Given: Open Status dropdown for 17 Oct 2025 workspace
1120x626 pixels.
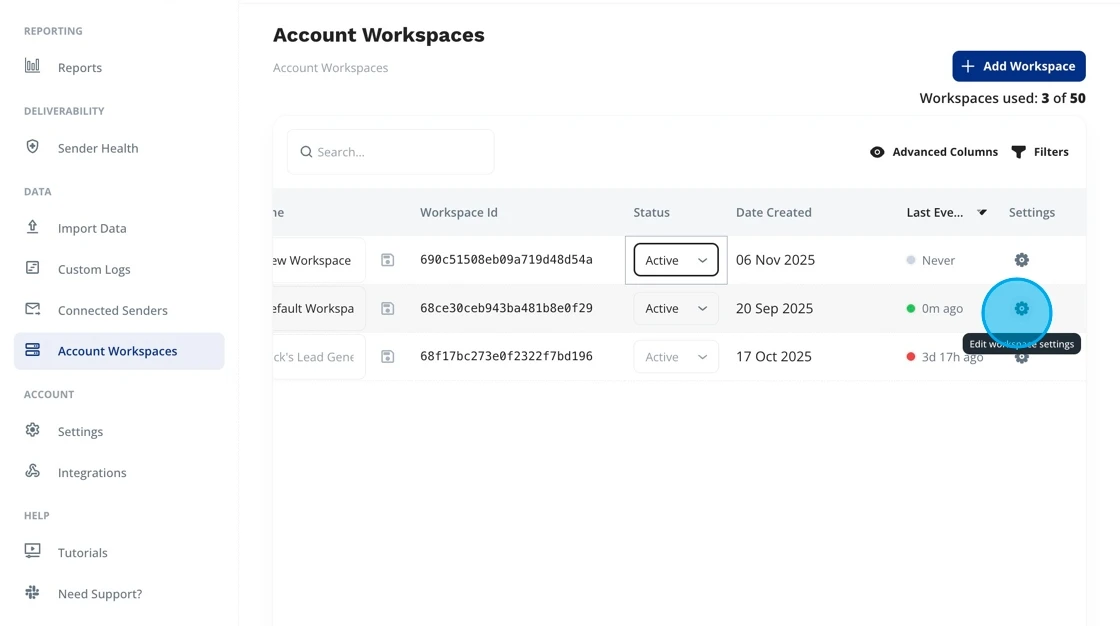Looking at the screenshot, I should pos(676,357).
